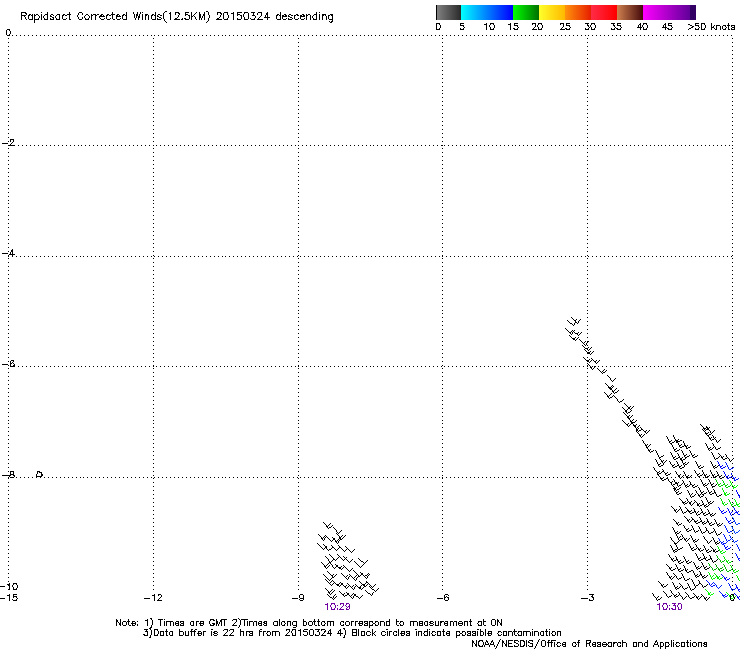
Task: Click the '25' legend tick label
Action: (565, 27)
